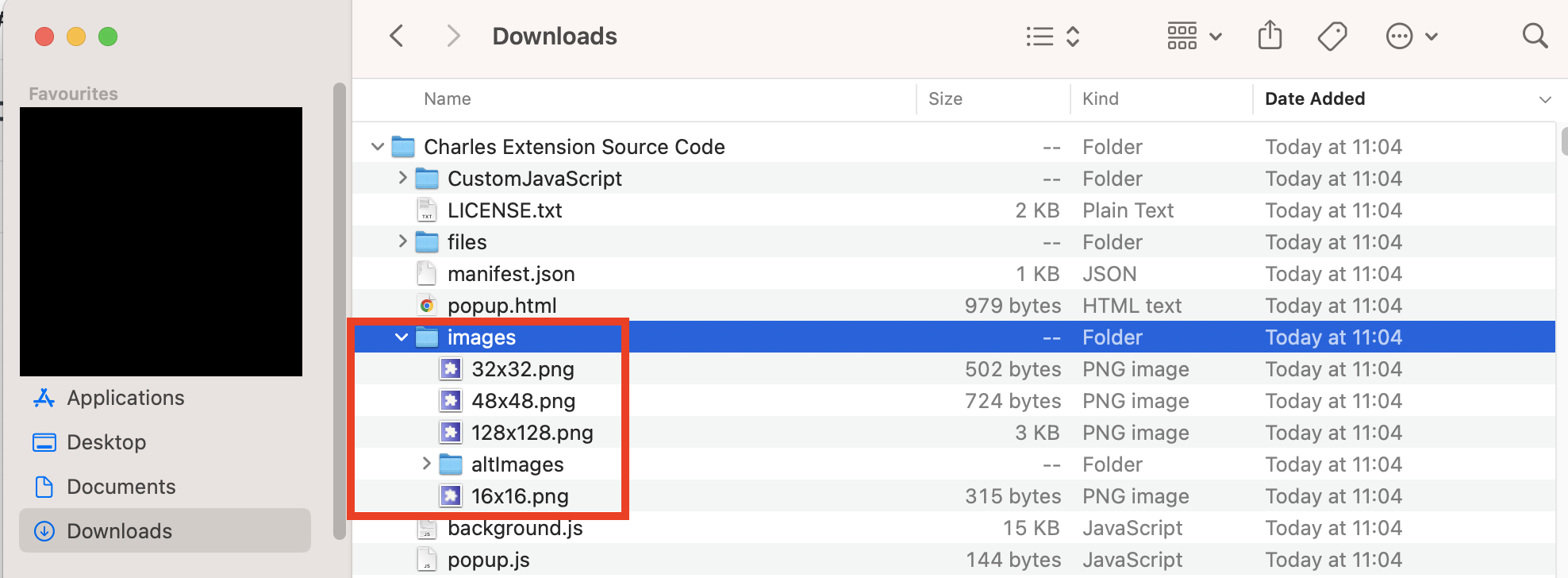1568x578 pixels.
Task: Select the 128x128.png file icon
Action: [451, 433]
